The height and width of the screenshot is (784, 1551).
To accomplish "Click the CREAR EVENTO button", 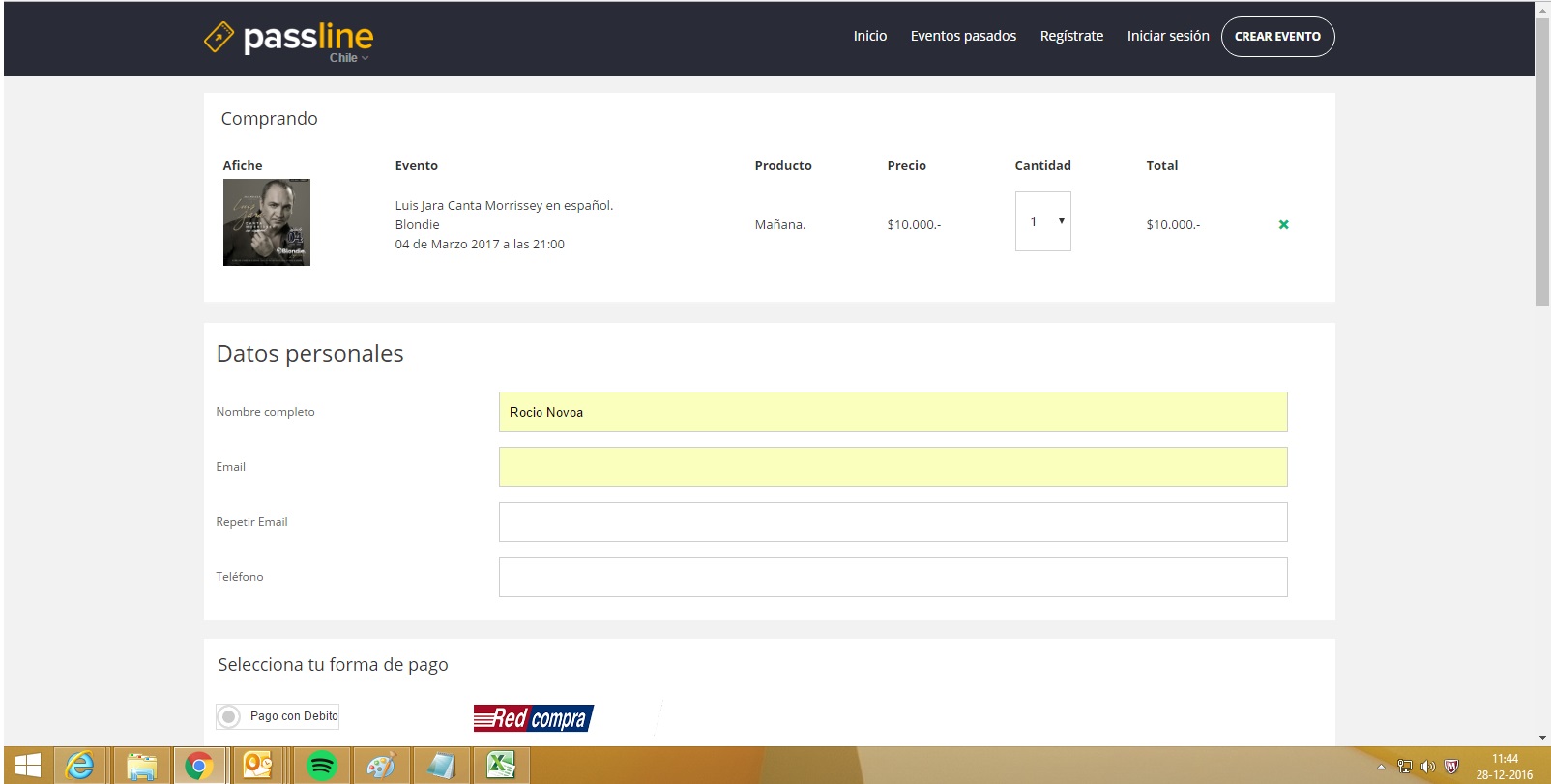I will pos(1276,37).
